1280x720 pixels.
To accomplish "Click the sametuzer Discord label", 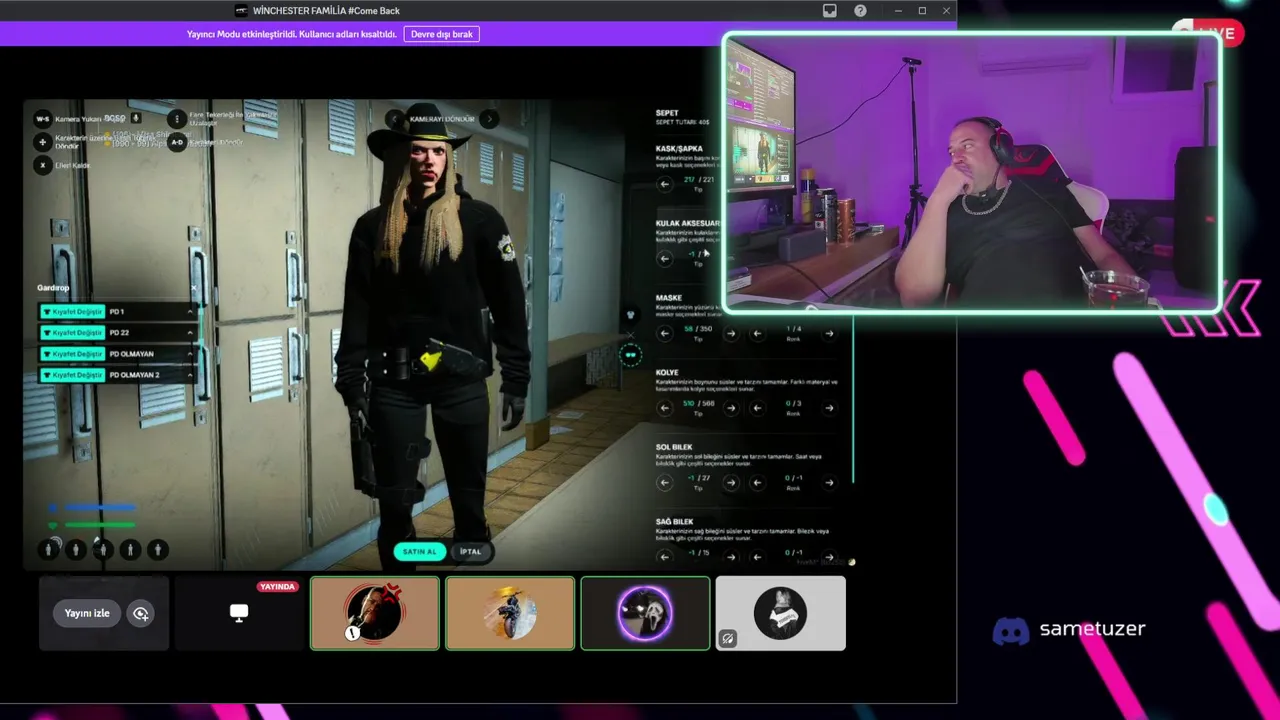I will click(1092, 629).
